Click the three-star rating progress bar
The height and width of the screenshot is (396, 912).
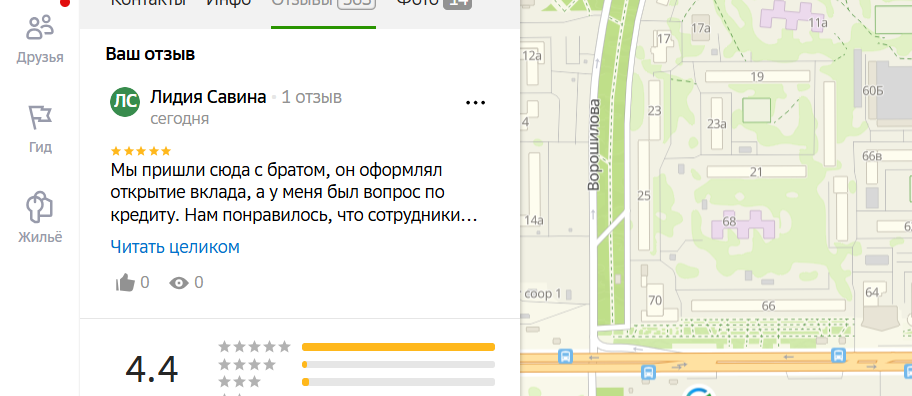[x=398, y=382]
